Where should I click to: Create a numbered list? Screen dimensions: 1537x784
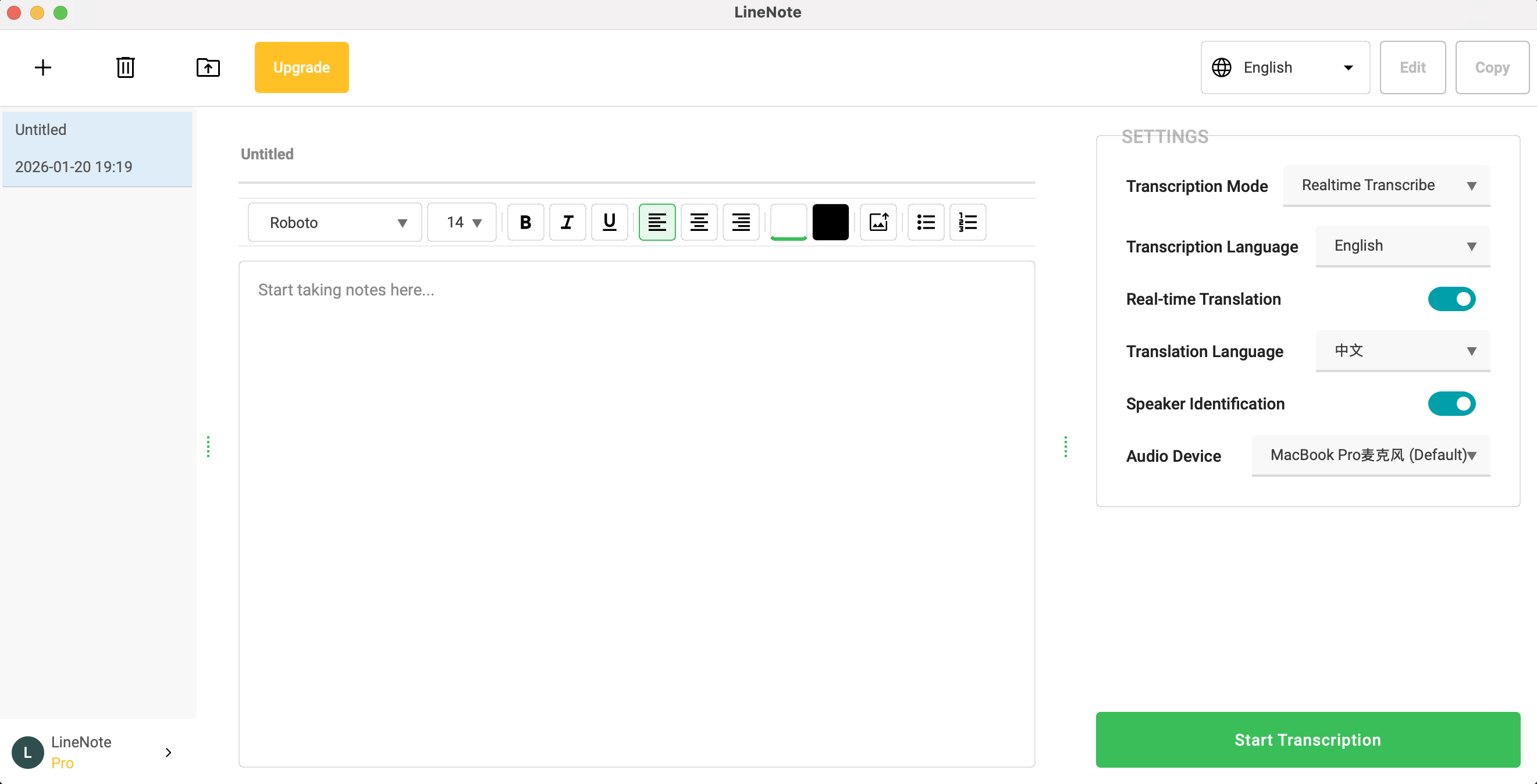(x=968, y=223)
